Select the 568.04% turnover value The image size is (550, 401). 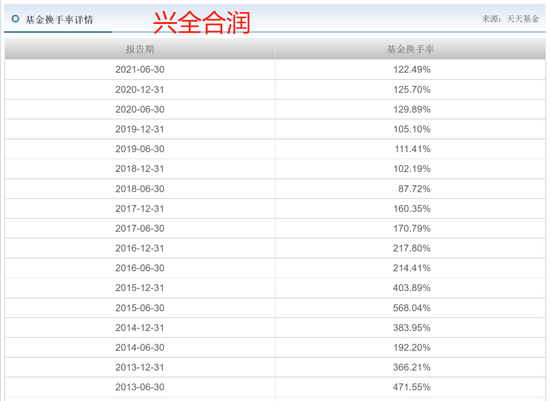412,308
